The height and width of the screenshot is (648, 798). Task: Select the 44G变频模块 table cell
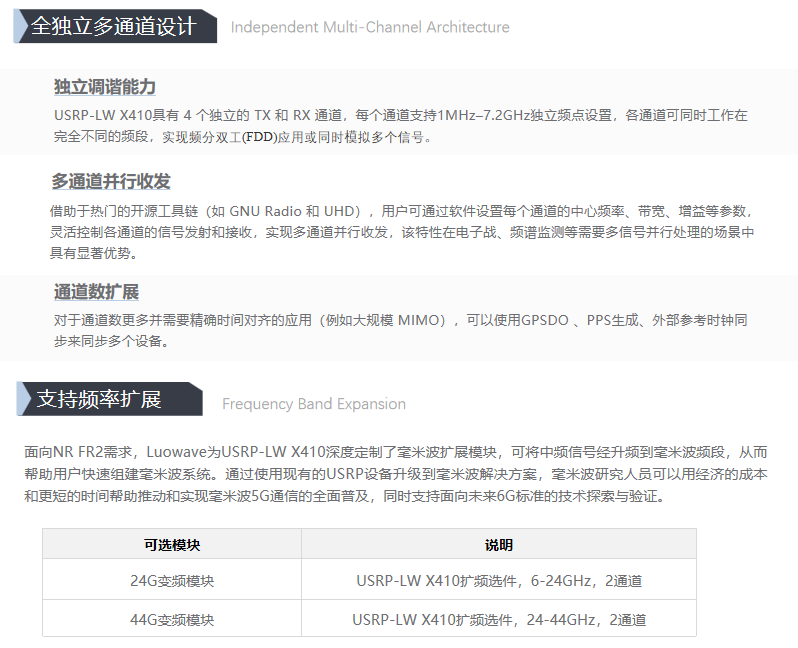(x=172, y=619)
